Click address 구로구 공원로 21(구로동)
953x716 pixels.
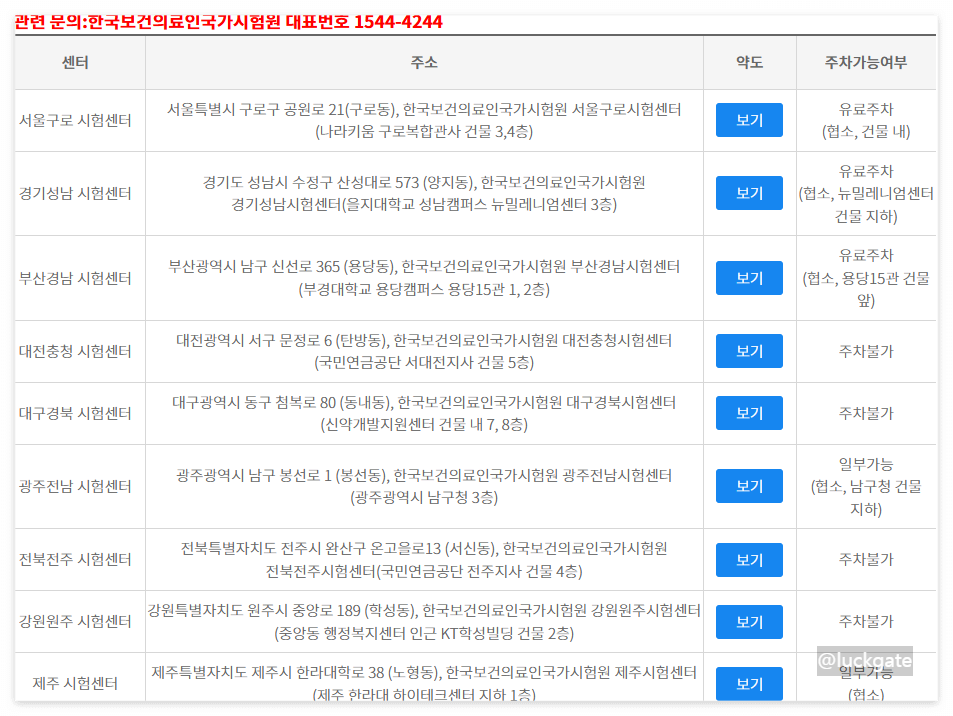(x=318, y=109)
